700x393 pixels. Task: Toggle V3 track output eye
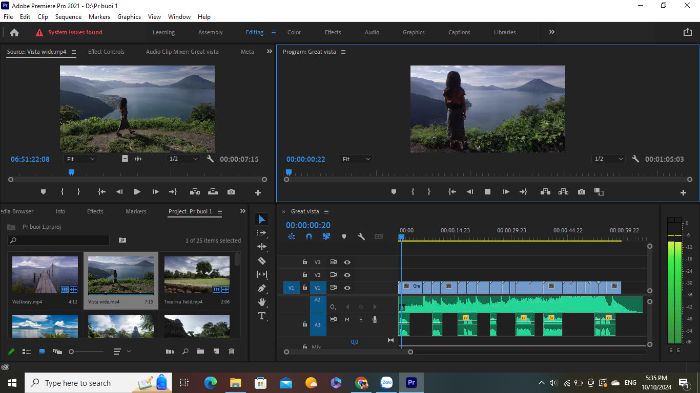click(x=347, y=262)
